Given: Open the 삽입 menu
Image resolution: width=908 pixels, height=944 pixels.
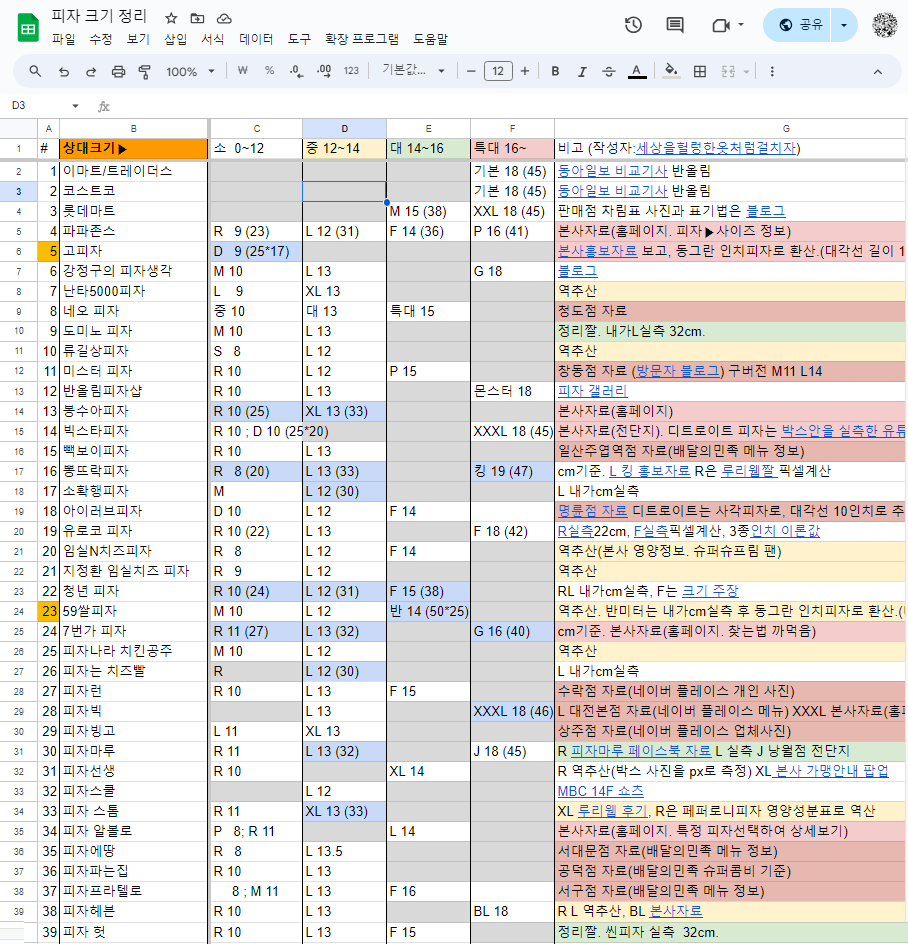Looking at the screenshot, I should (175, 39).
